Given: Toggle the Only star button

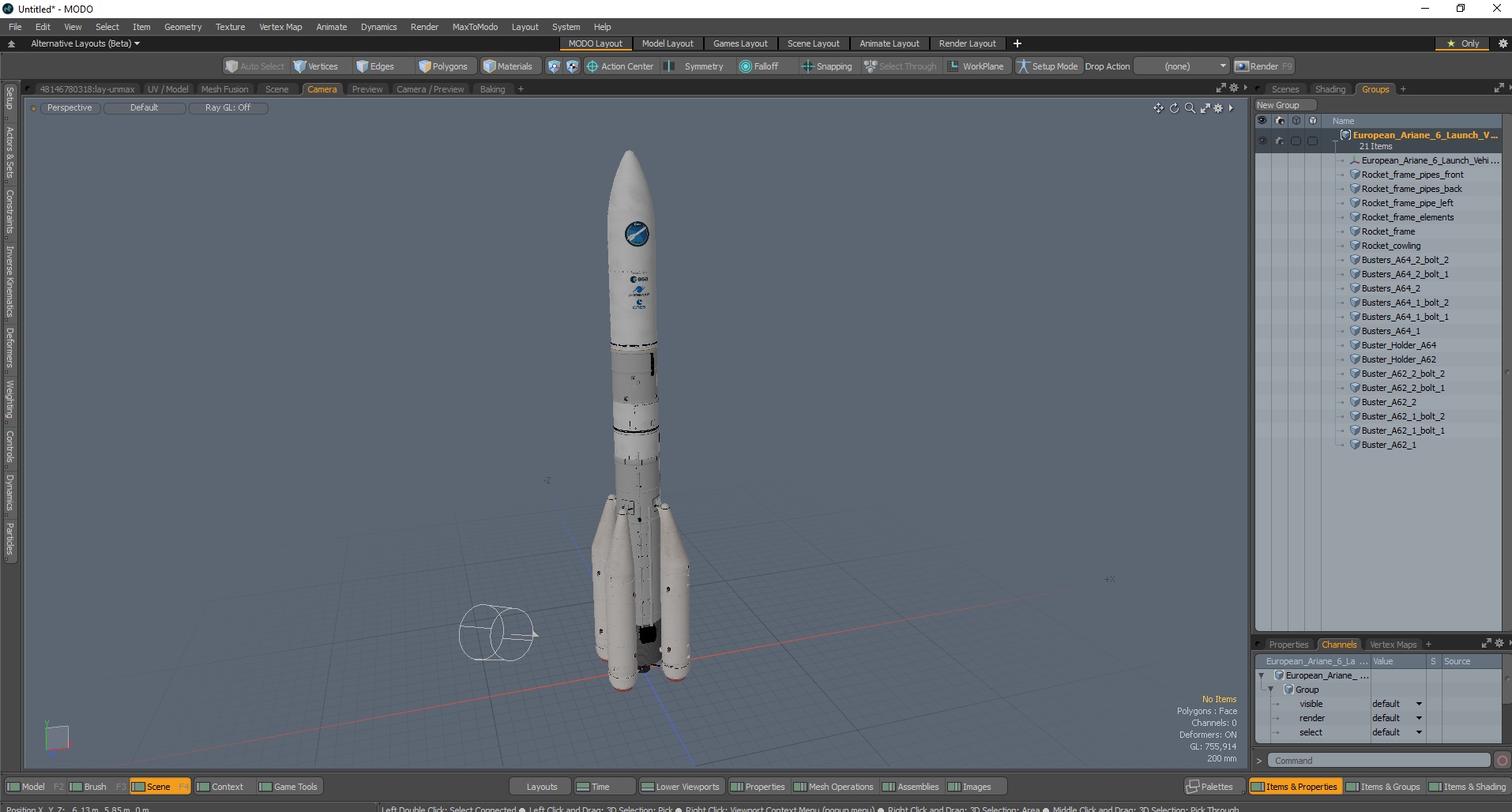Looking at the screenshot, I should tap(1462, 43).
